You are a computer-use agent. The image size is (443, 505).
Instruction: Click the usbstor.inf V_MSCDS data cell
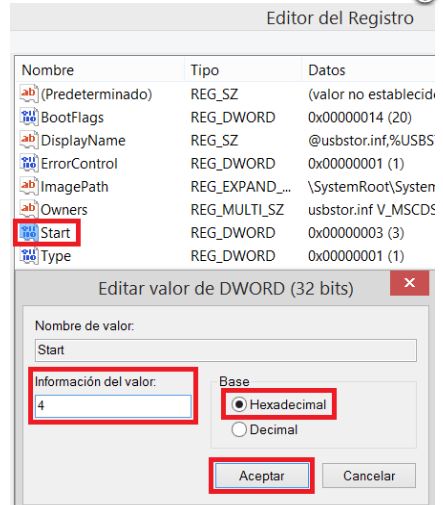(x=371, y=210)
